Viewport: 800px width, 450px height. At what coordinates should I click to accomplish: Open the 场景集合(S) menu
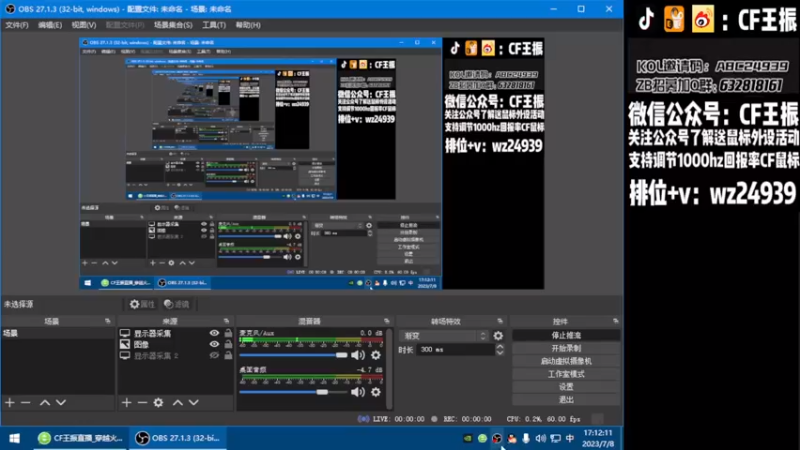click(173, 25)
